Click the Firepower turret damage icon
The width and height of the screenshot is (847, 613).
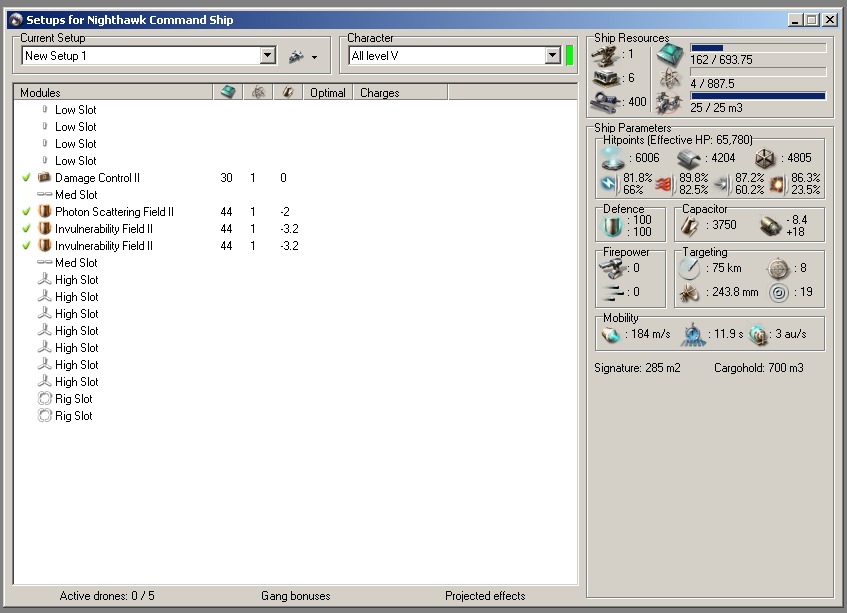coord(611,268)
